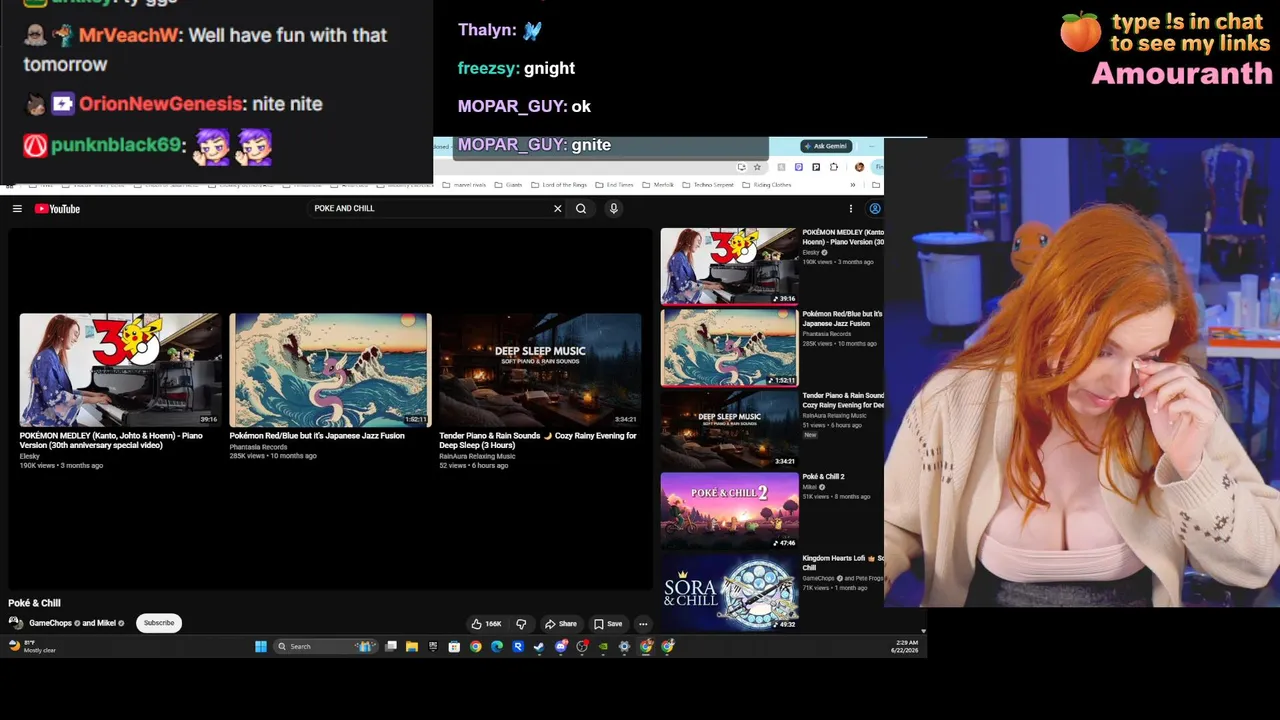Screen dimensions: 1280x720
Task: Open Steam from the taskbar
Action: pos(539,647)
